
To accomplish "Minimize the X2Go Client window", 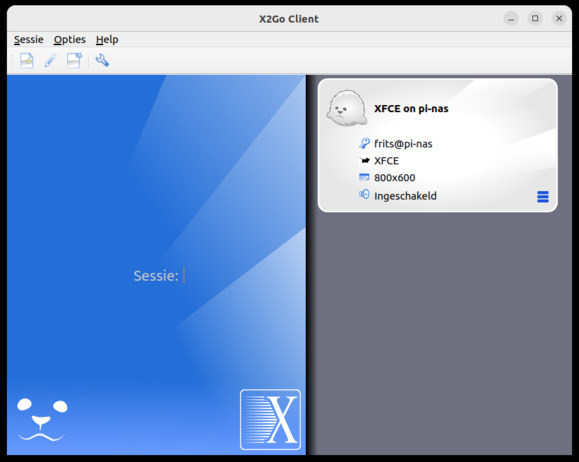I will pyautogui.click(x=511, y=18).
